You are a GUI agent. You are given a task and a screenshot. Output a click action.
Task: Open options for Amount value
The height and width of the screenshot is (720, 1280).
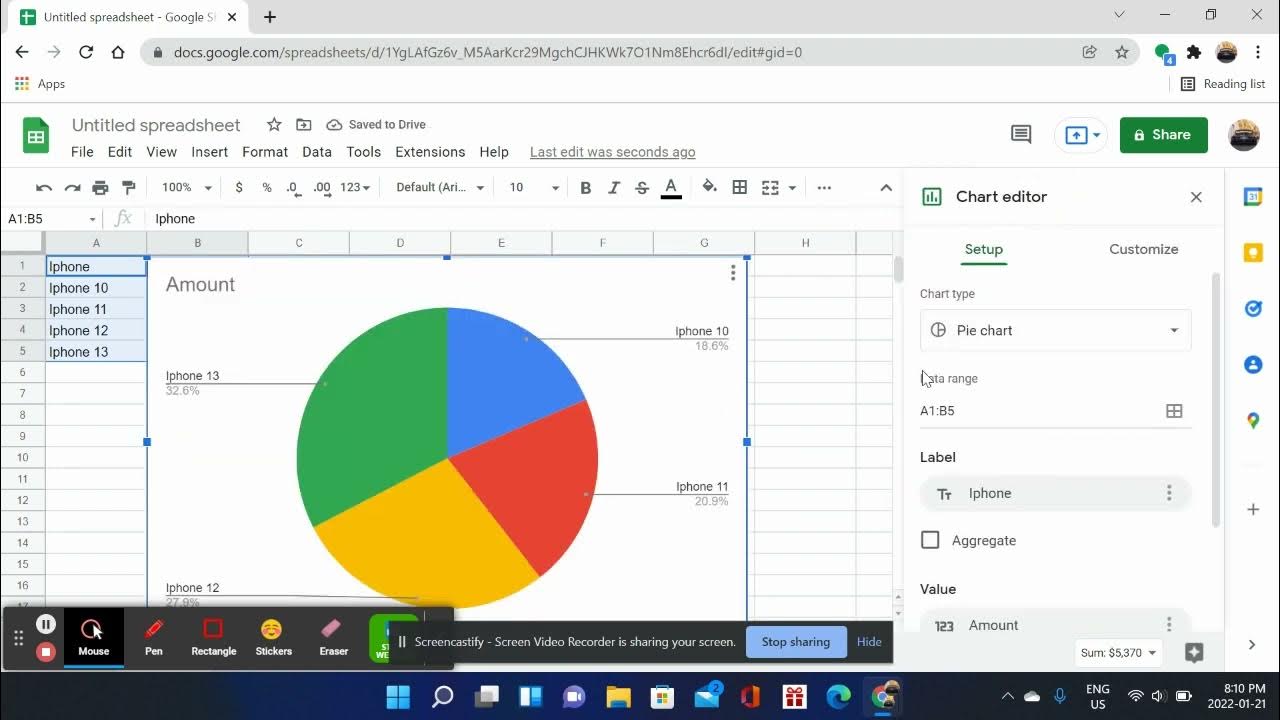point(1168,625)
